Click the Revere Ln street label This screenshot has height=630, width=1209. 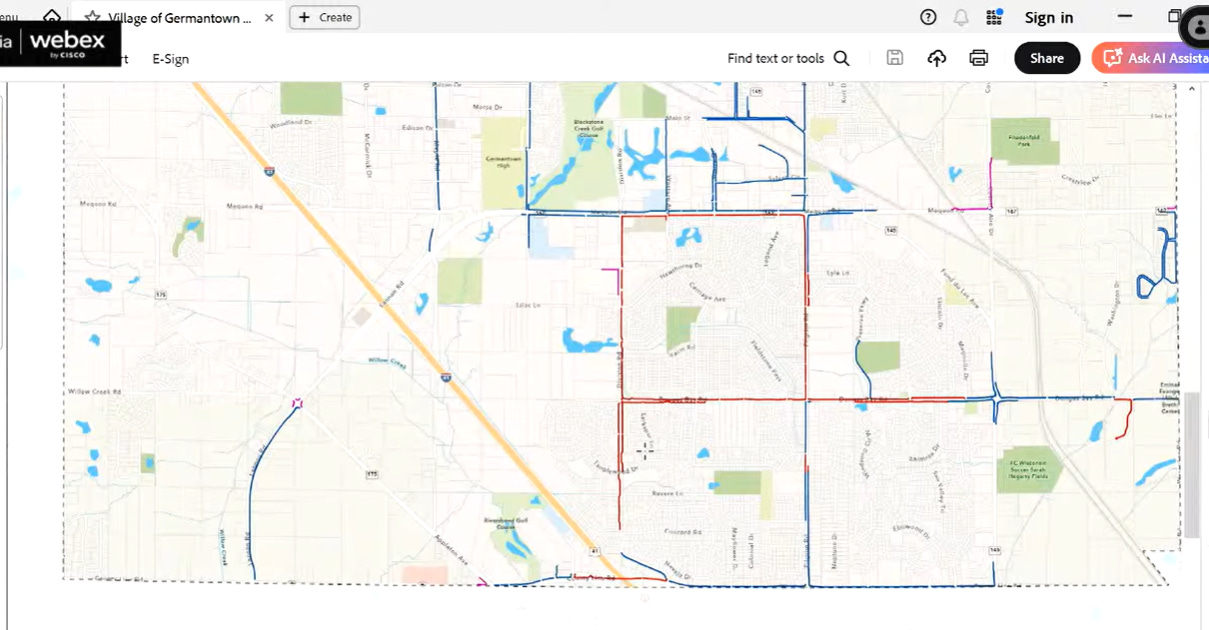[x=666, y=493]
